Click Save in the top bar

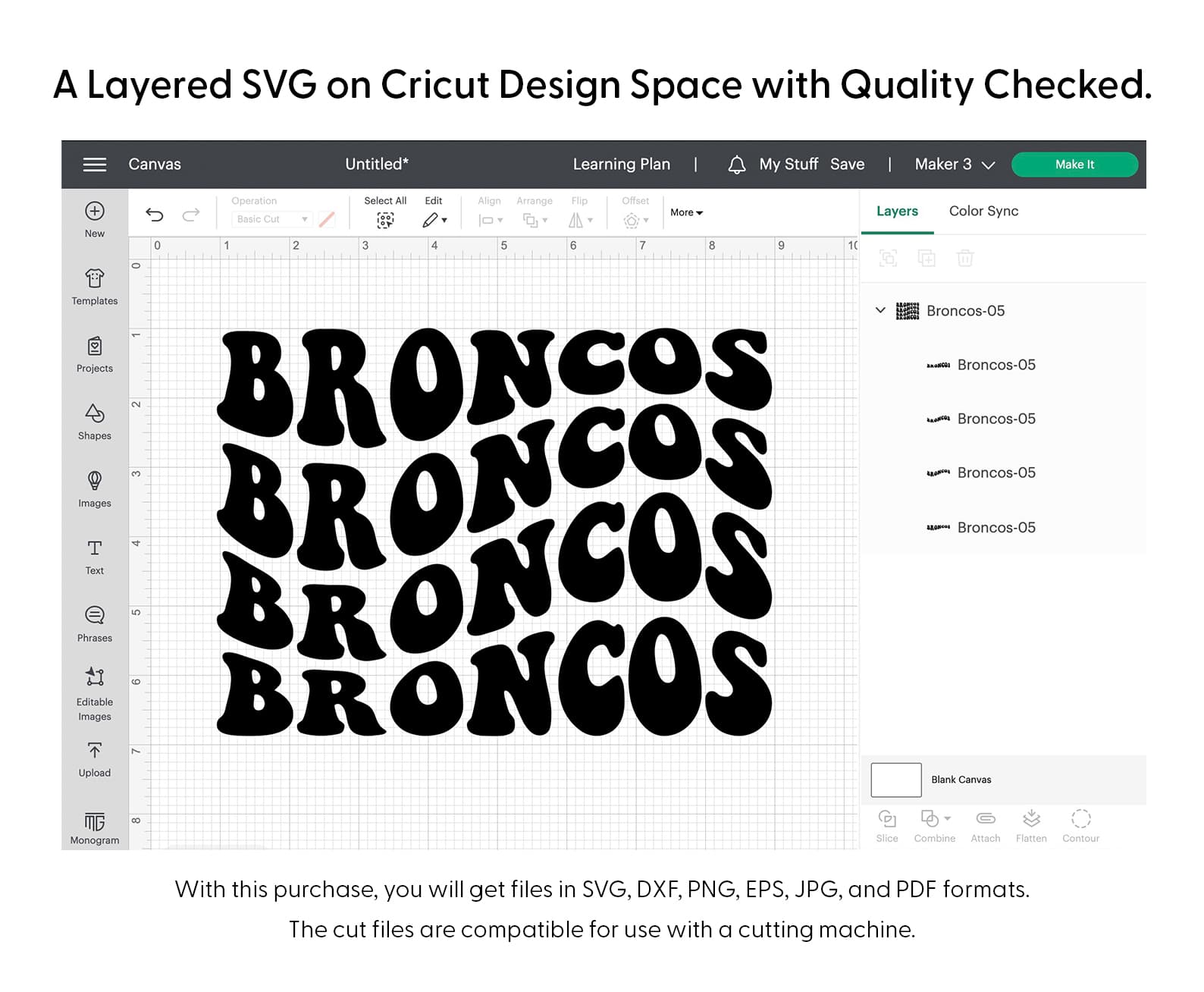click(x=847, y=165)
